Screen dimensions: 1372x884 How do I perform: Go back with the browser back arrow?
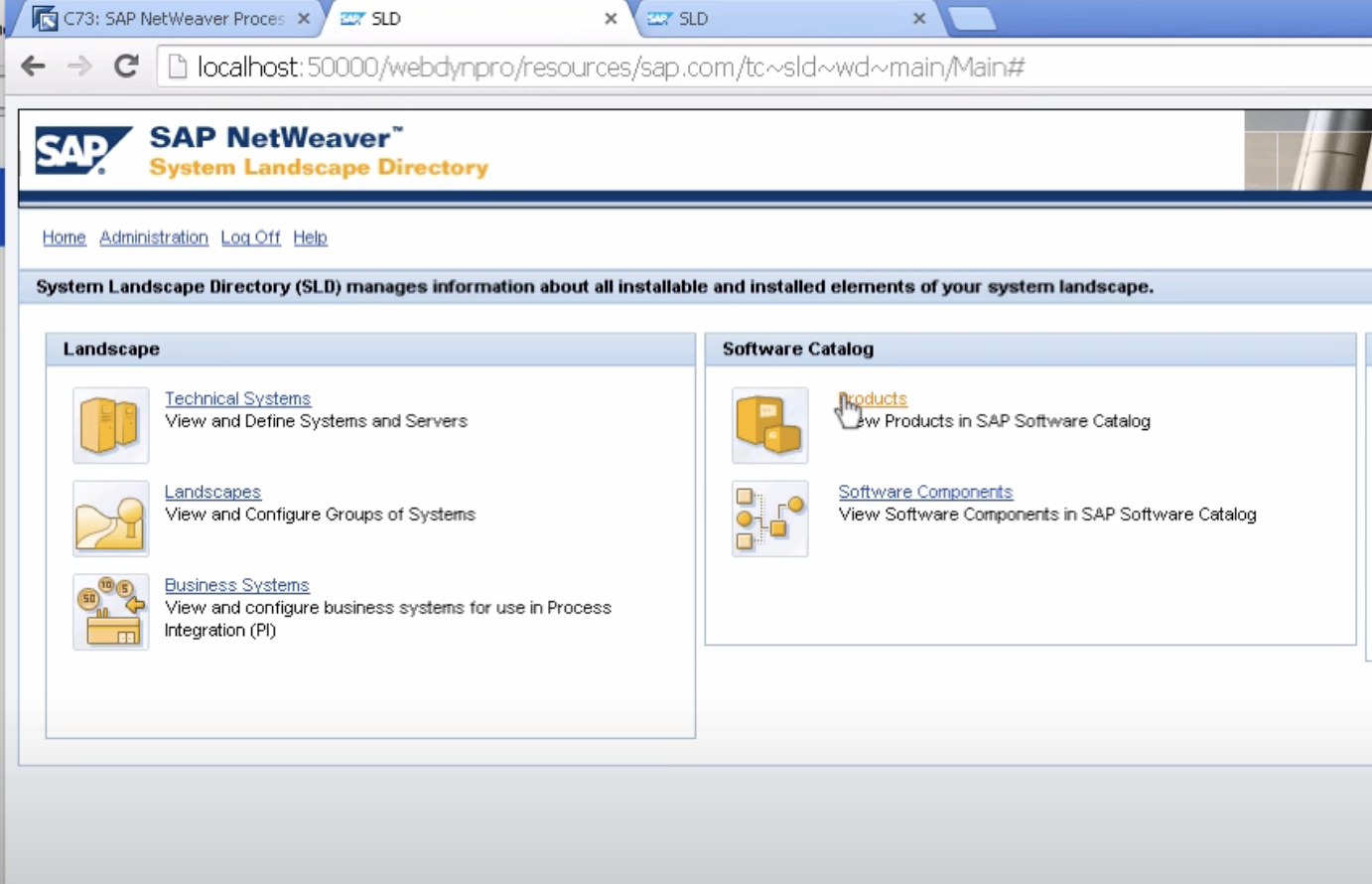pos(33,67)
